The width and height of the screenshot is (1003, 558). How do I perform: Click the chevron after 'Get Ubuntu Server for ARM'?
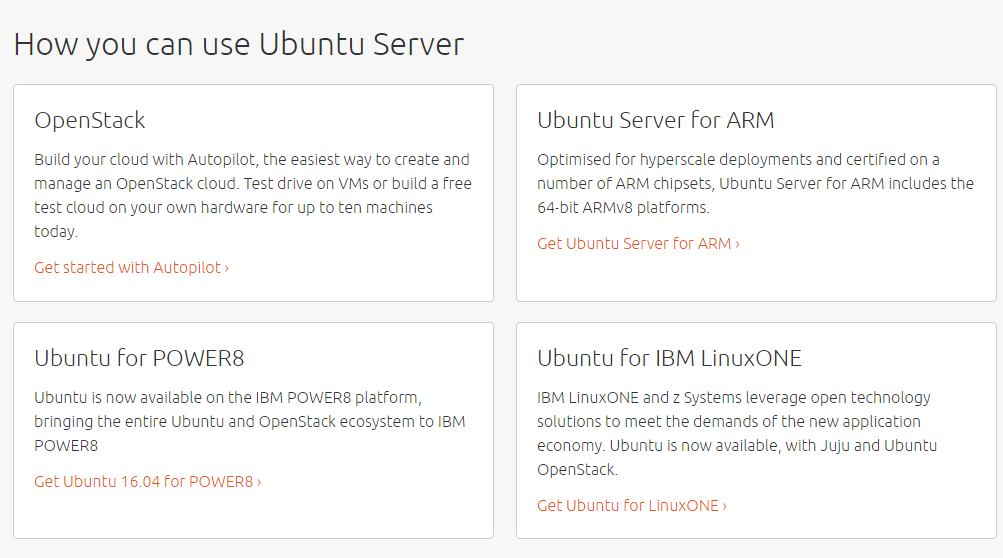(x=738, y=244)
